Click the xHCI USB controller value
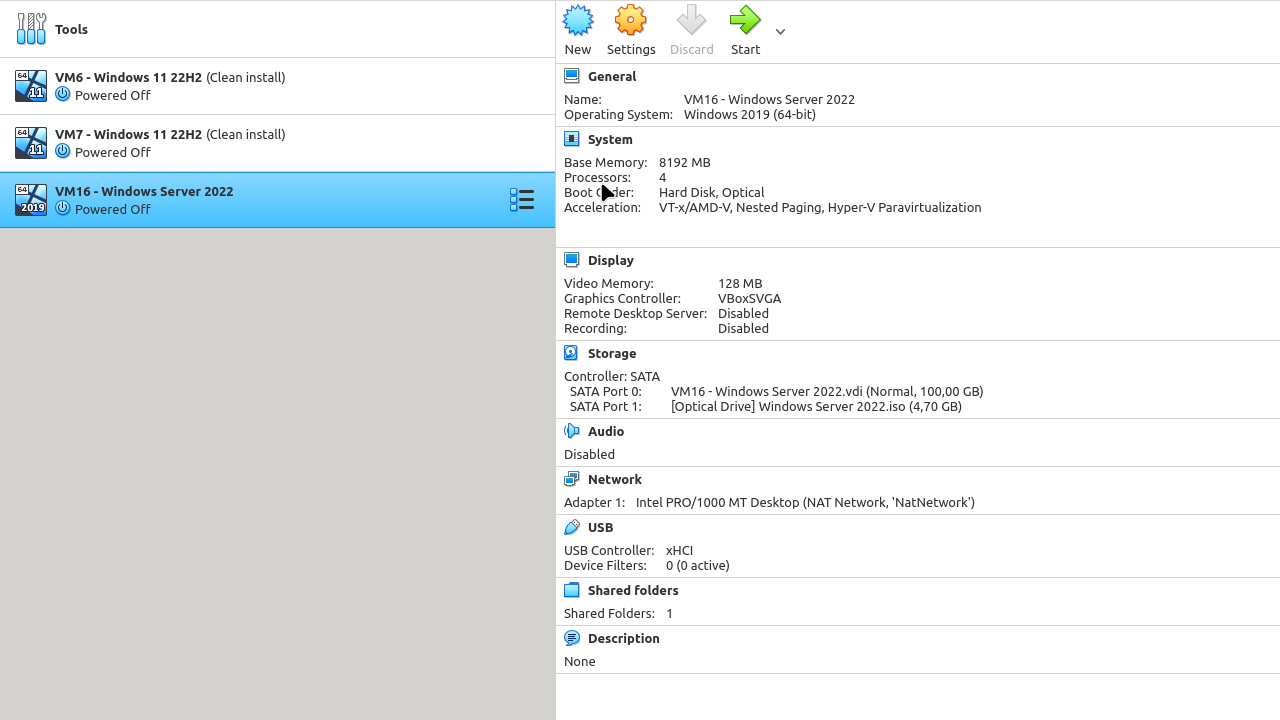Screen dimensions: 1280x720 tap(680, 550)
